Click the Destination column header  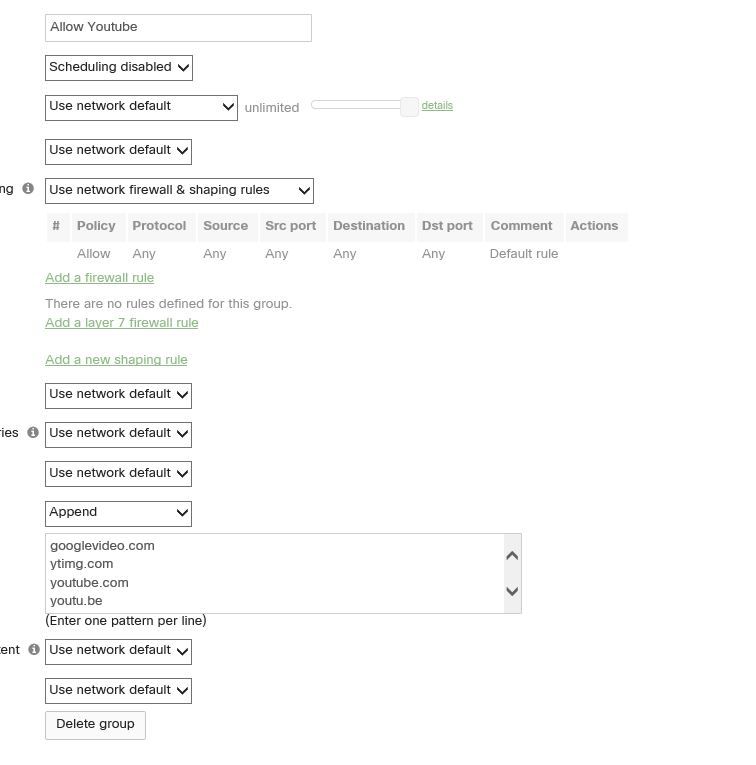pos(368,226)
